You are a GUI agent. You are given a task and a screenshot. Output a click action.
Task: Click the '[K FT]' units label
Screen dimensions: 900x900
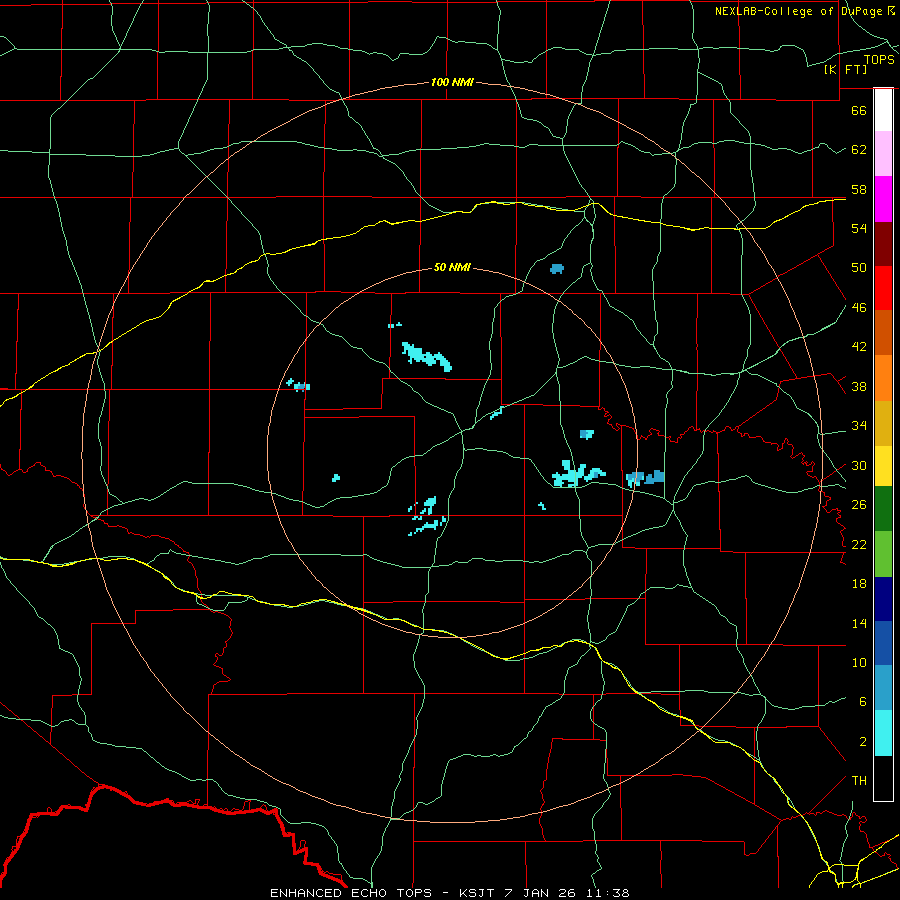(845, 69)
